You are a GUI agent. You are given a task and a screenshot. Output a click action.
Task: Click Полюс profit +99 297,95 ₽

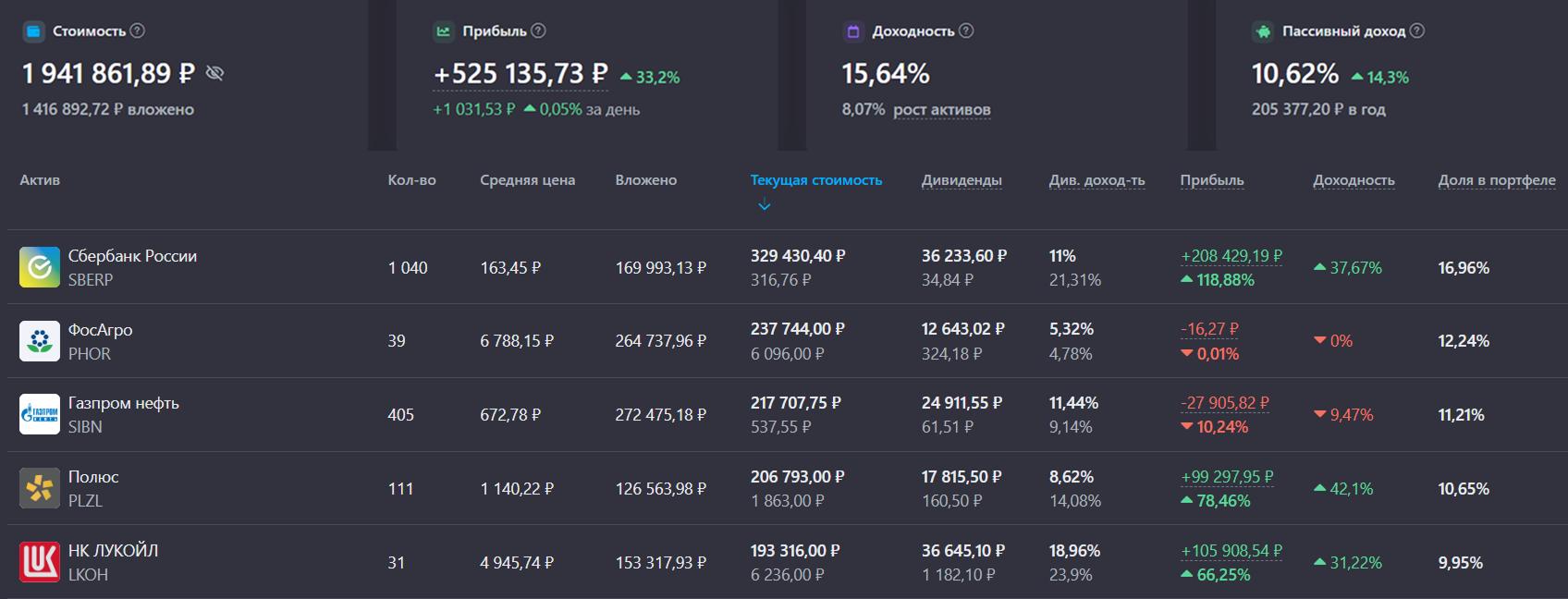(1227, 477)
